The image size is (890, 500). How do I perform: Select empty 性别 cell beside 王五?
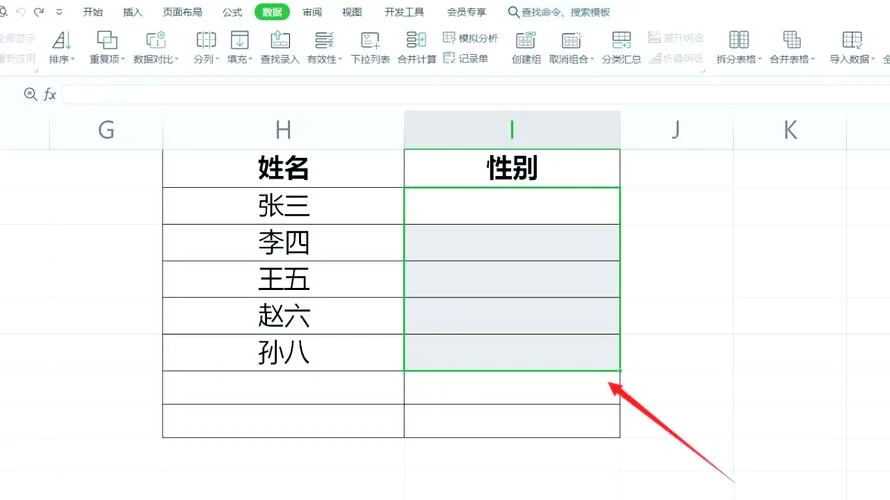pos(512,279)
